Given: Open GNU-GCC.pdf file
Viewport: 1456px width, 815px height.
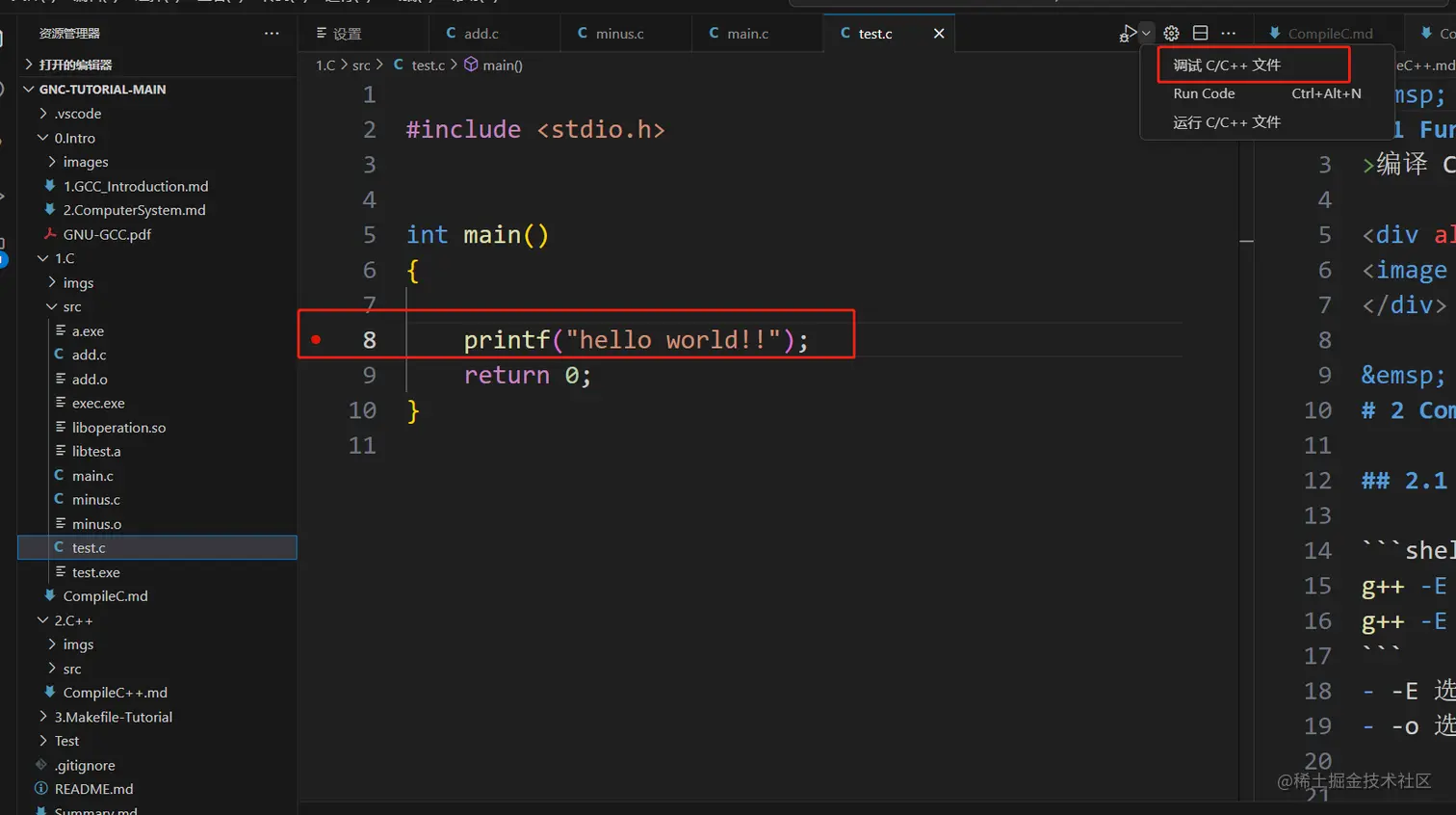Looking at the screenshot, I should (x=158, y=234).
